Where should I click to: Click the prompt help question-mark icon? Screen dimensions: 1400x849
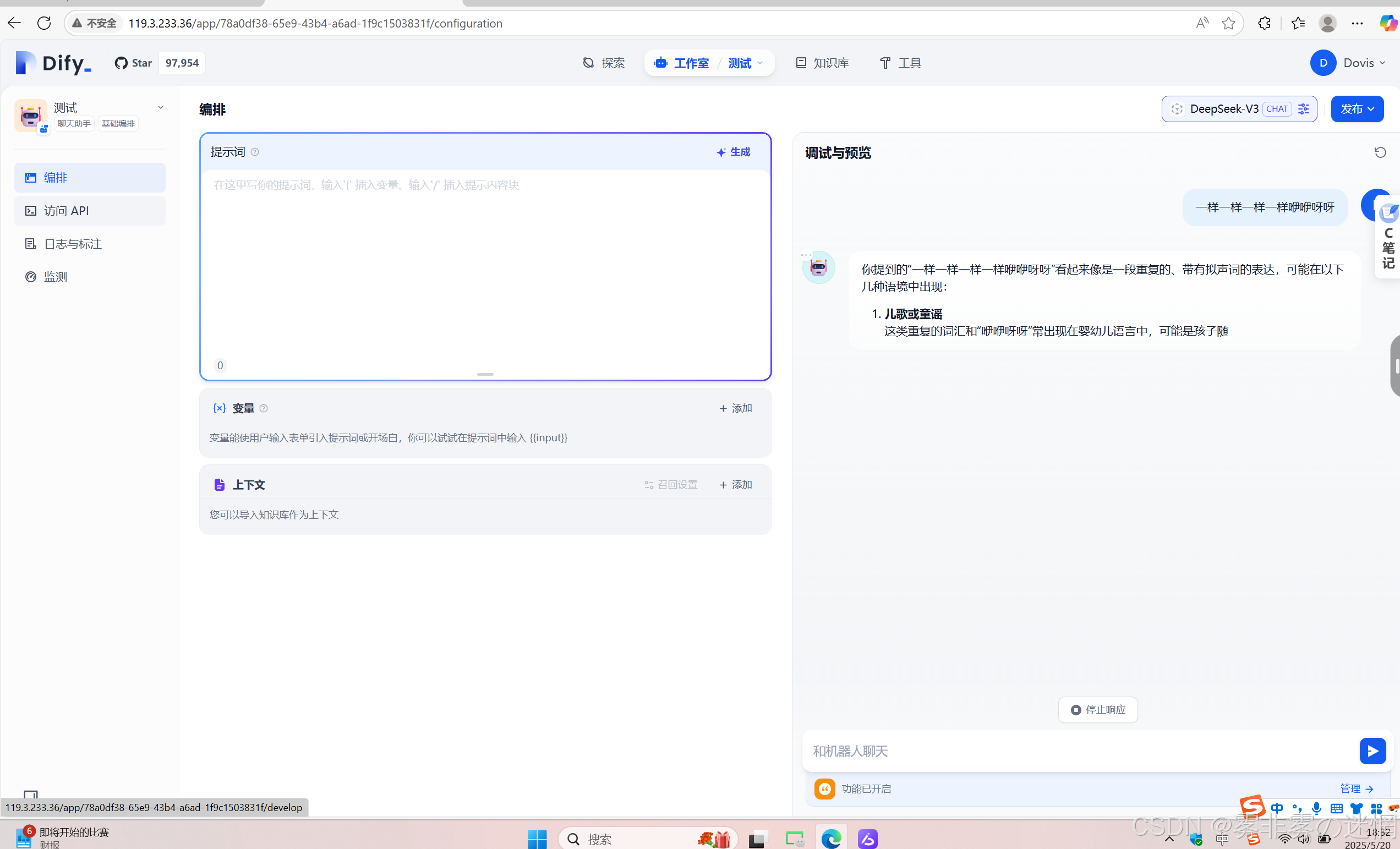click(x=255, y=152)
